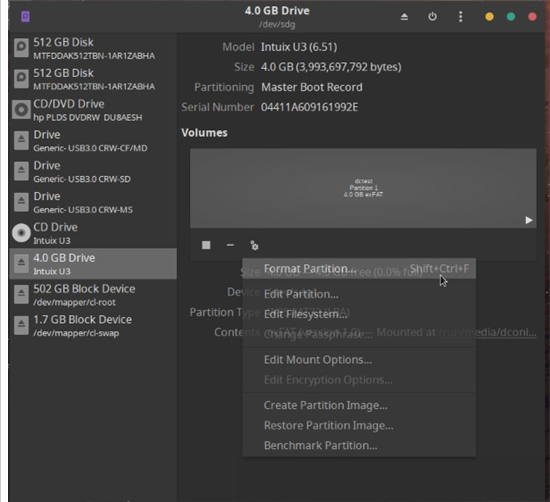The height and width of the screenshot is (502, 550).
Task: Select the CD/DVD Drive hp PLDS DVDRW
Action: point(93,110)
